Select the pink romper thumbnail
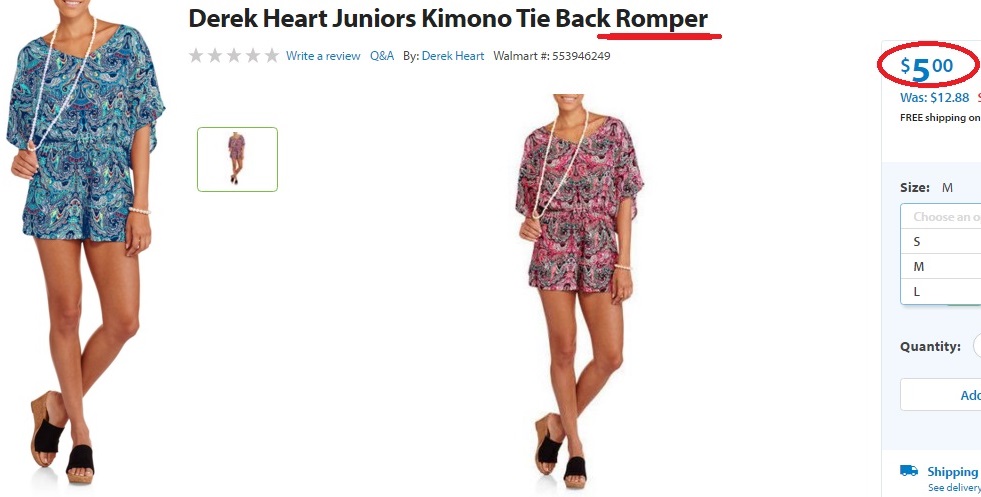This screenshot has height=497, width=981. pyautogui.click(x=237, y=159)
